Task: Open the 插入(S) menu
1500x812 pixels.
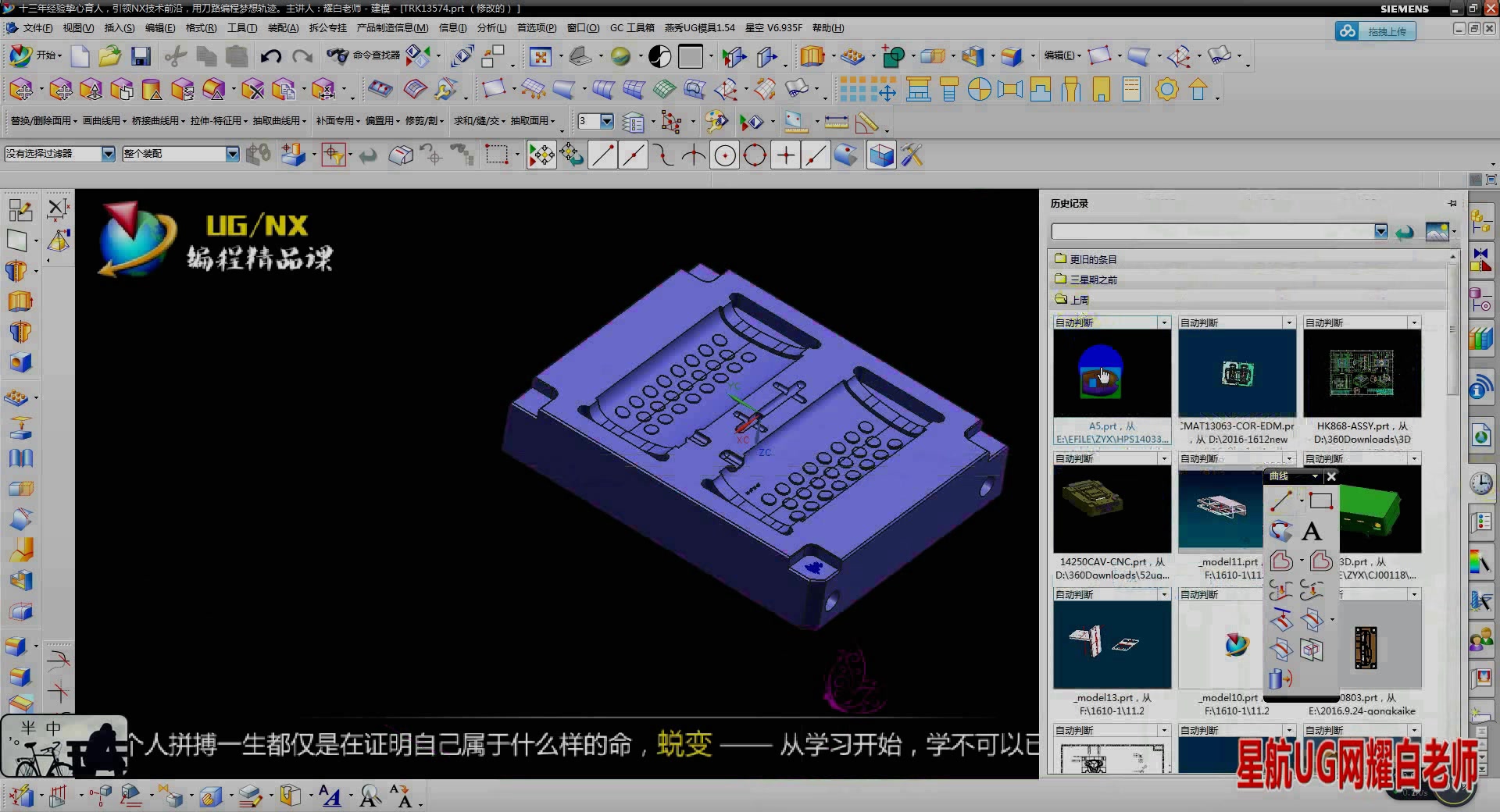Action: [x=119, y=28]
